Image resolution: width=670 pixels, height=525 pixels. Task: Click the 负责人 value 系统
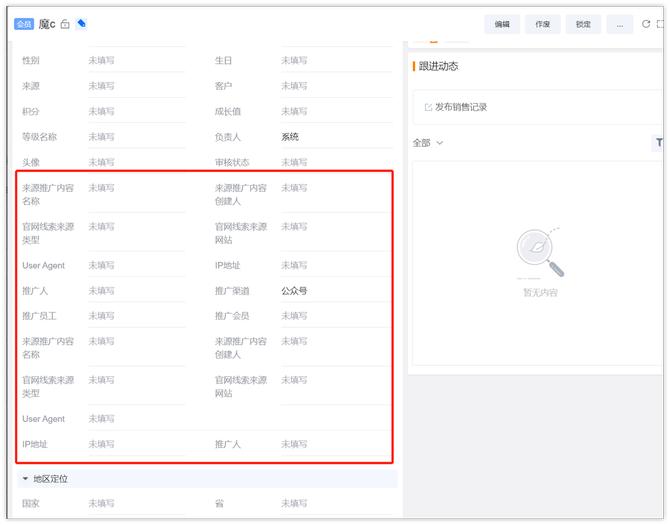[x=290, y=137]
